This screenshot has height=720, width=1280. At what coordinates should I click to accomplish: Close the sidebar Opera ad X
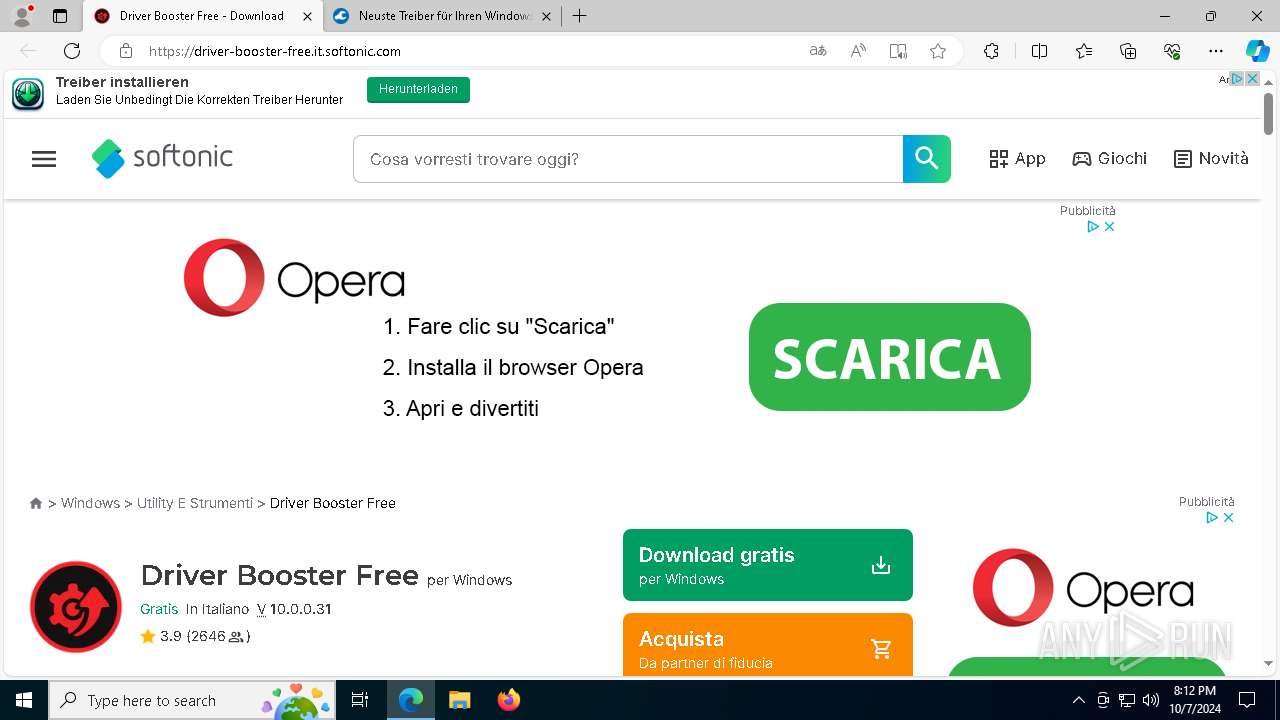click(x=1228, y=518)
